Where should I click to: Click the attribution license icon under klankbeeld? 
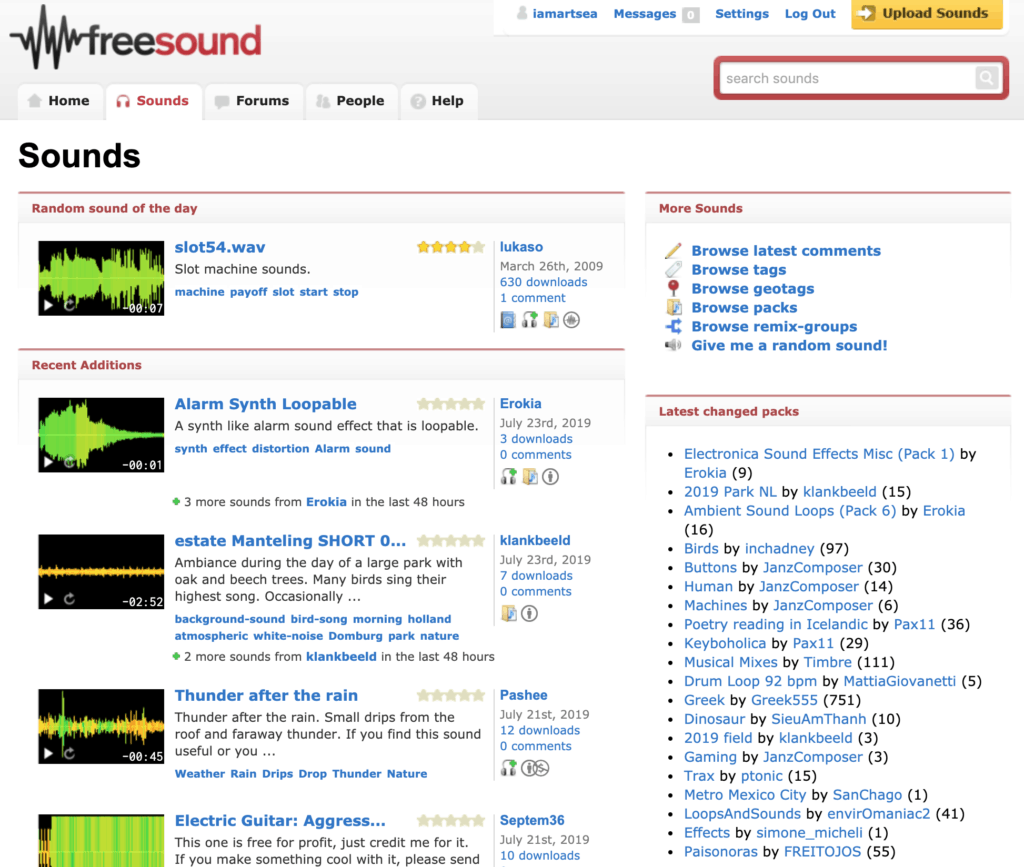click(x=530, y=614)
